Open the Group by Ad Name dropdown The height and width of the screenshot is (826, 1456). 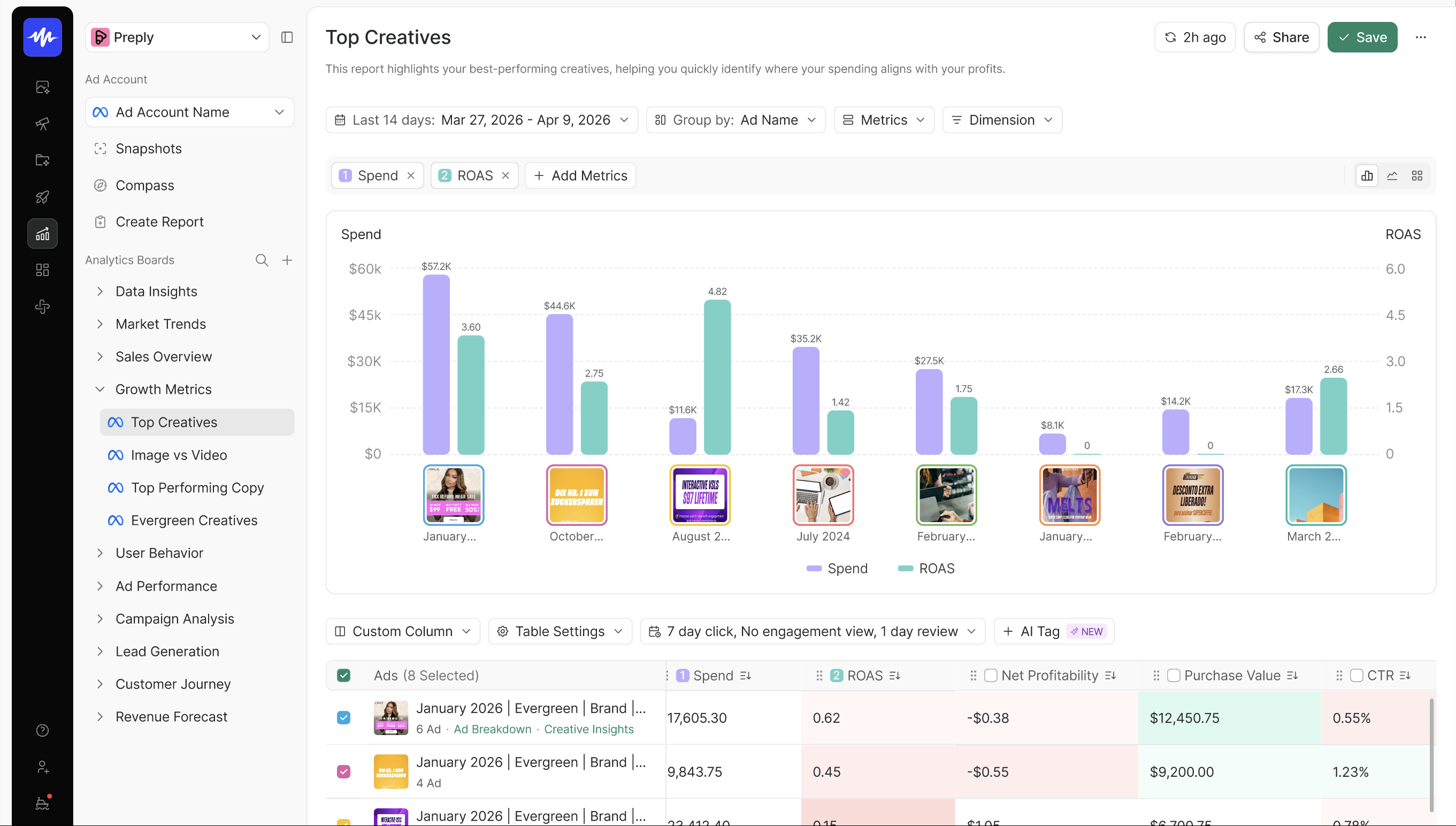pyautogui.click(x=735, y=120)
